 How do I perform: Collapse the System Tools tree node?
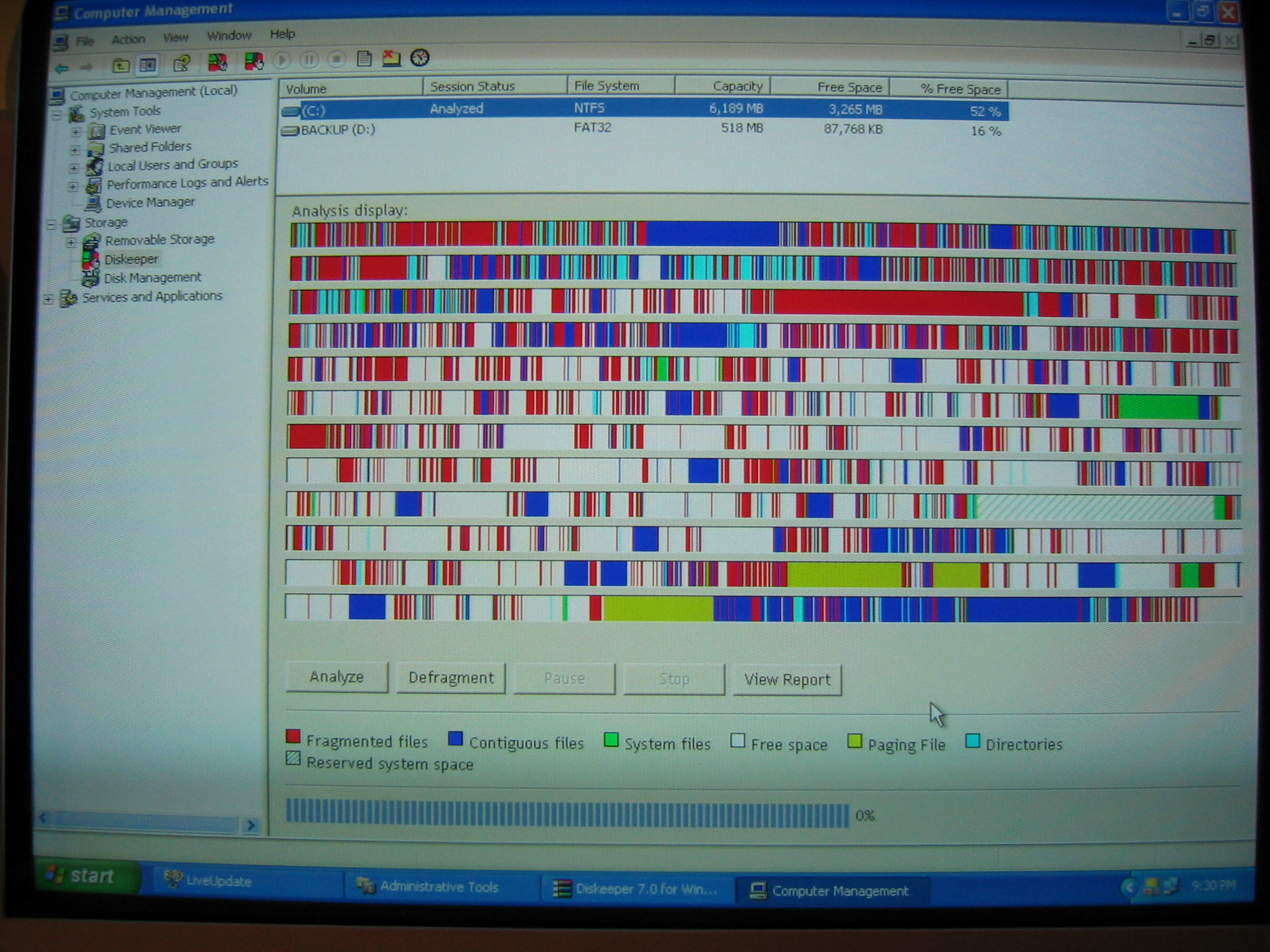tap(57, 115)
